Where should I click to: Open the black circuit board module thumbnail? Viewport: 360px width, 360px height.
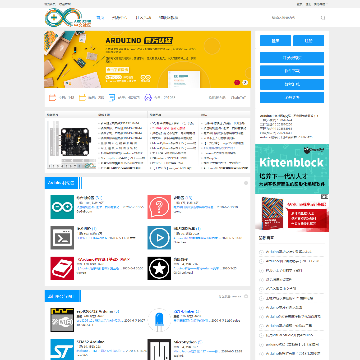pos(72,144)
